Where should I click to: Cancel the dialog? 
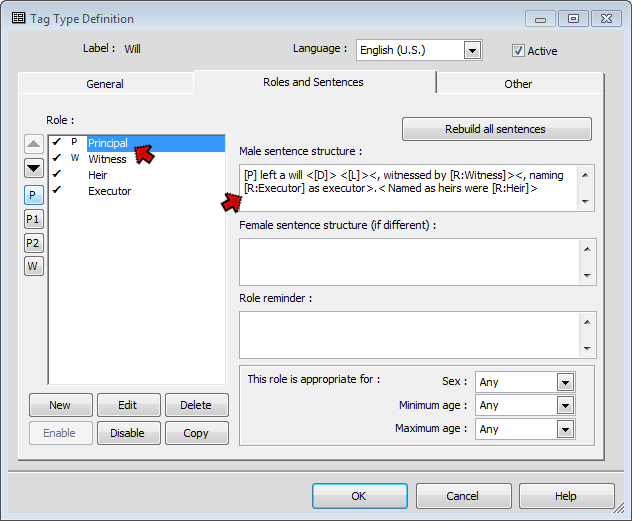click(464, 496)
